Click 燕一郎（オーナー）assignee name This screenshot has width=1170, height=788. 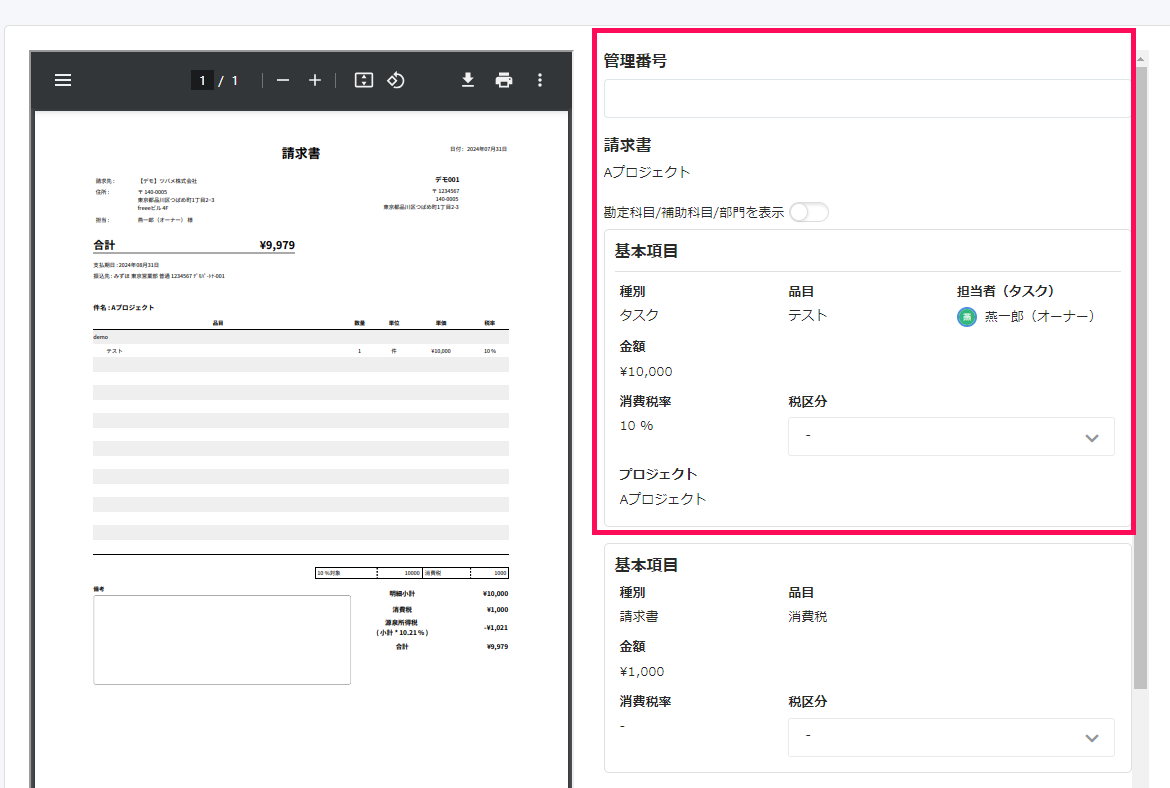tap(1039, 316)
